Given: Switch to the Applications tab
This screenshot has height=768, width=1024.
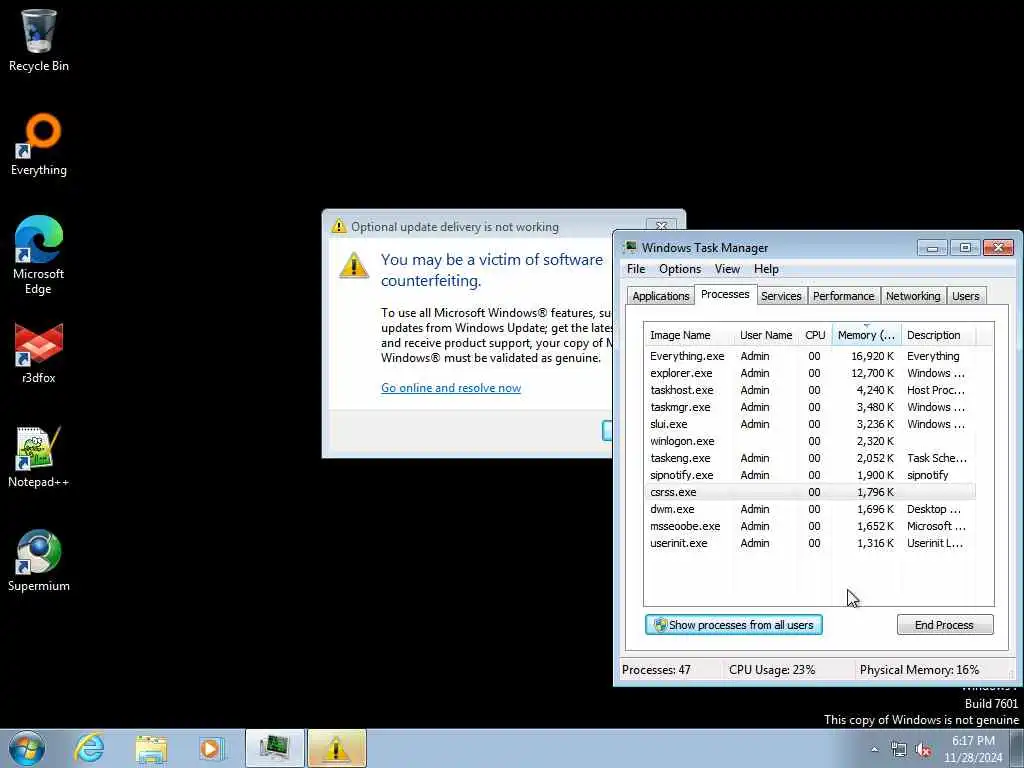Looking at the screenshot, I should click(x=660, y=296).
